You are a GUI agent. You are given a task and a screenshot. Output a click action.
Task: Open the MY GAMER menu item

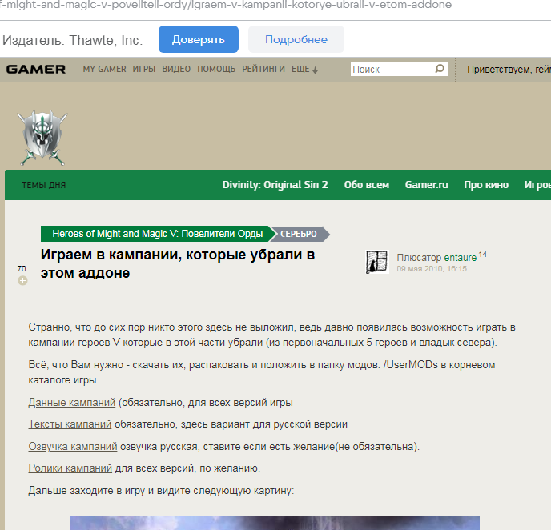104,69
